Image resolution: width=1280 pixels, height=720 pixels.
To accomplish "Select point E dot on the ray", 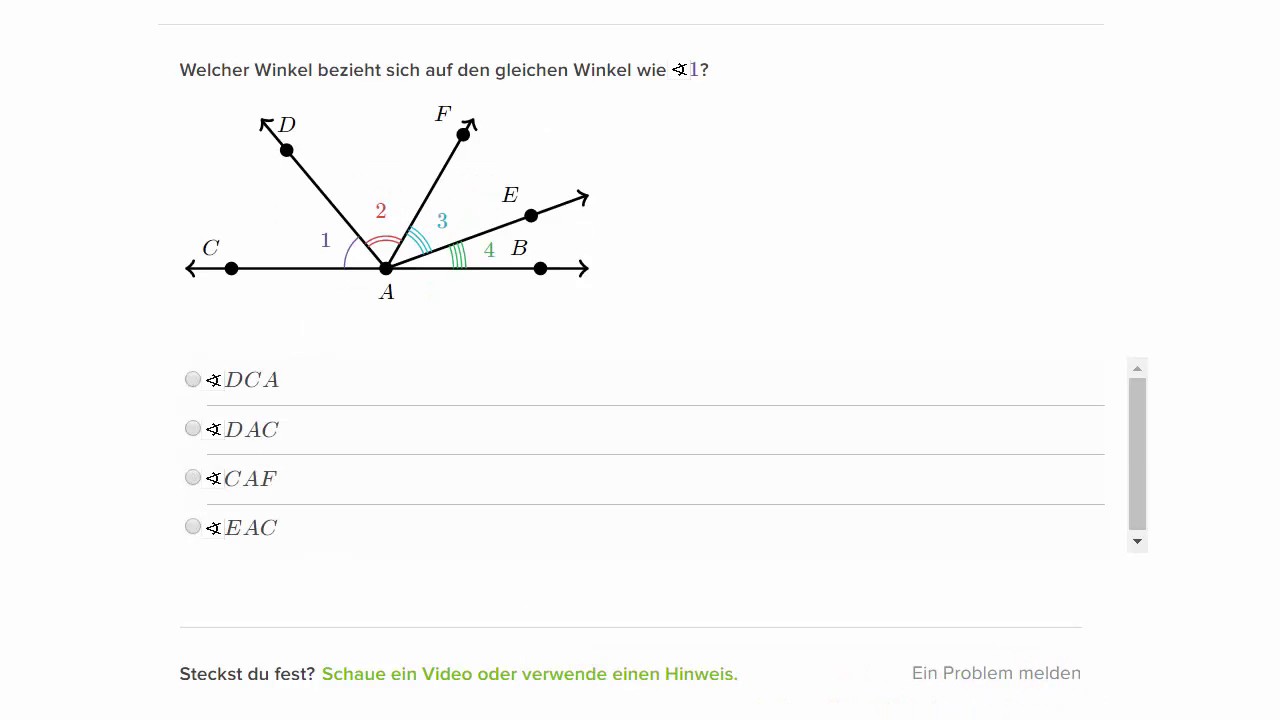I will [531, 215].
